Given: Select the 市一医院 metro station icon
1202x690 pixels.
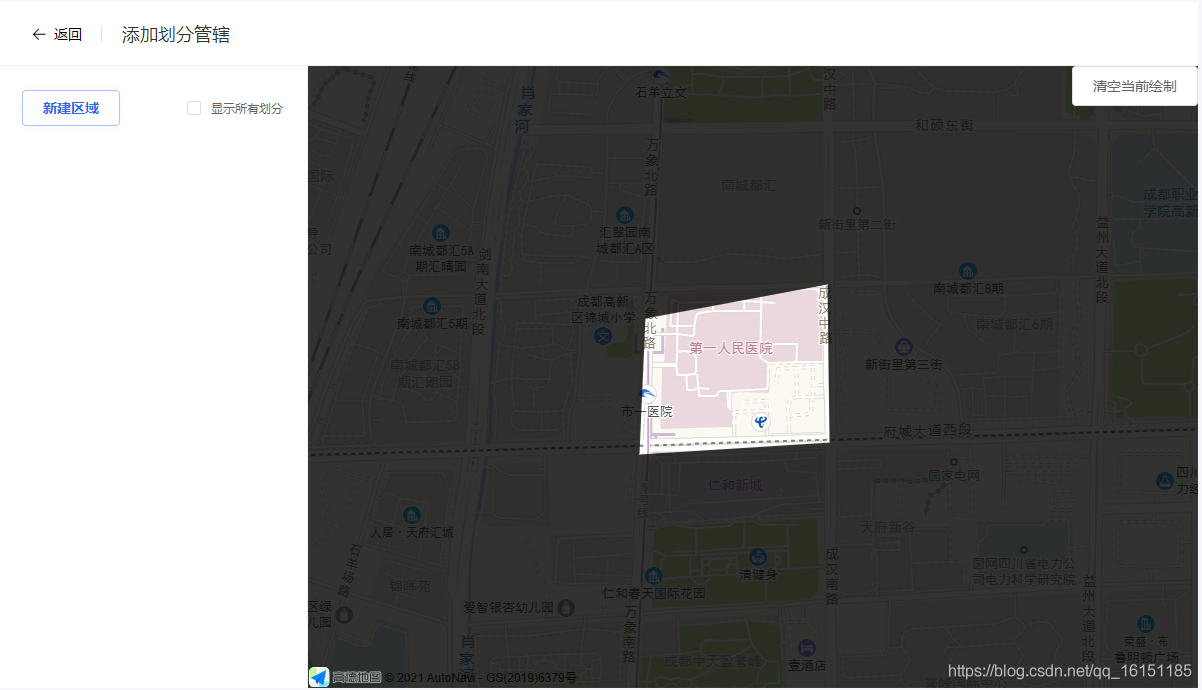Looking at the screenshot, I should [647, 394].
